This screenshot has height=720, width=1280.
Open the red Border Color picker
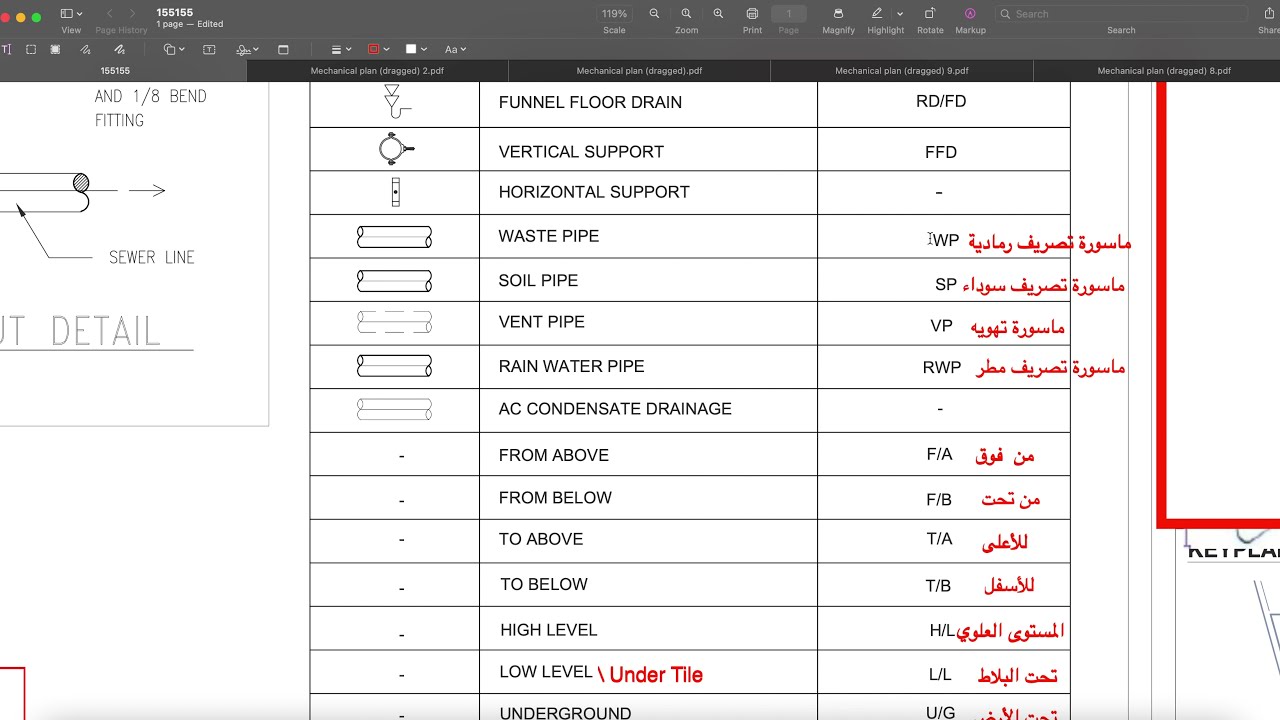[377, 49]
